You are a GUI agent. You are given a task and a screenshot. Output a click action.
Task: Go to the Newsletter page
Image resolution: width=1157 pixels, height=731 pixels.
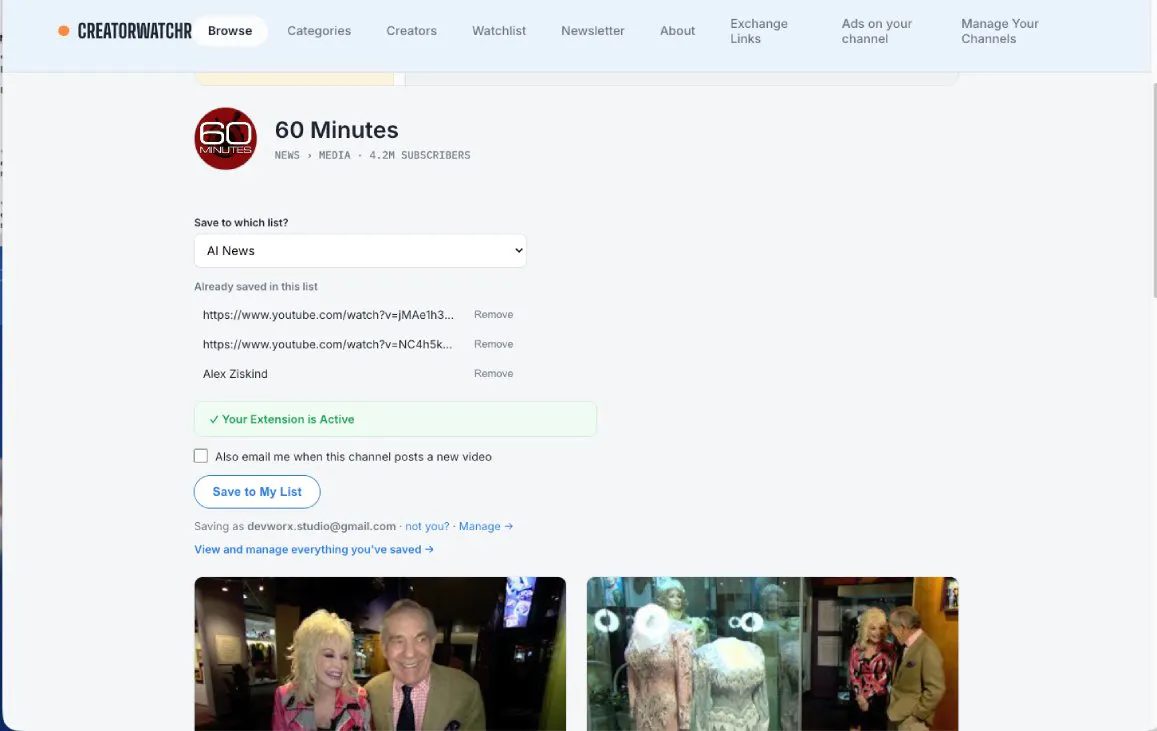[x=593, y=31]
